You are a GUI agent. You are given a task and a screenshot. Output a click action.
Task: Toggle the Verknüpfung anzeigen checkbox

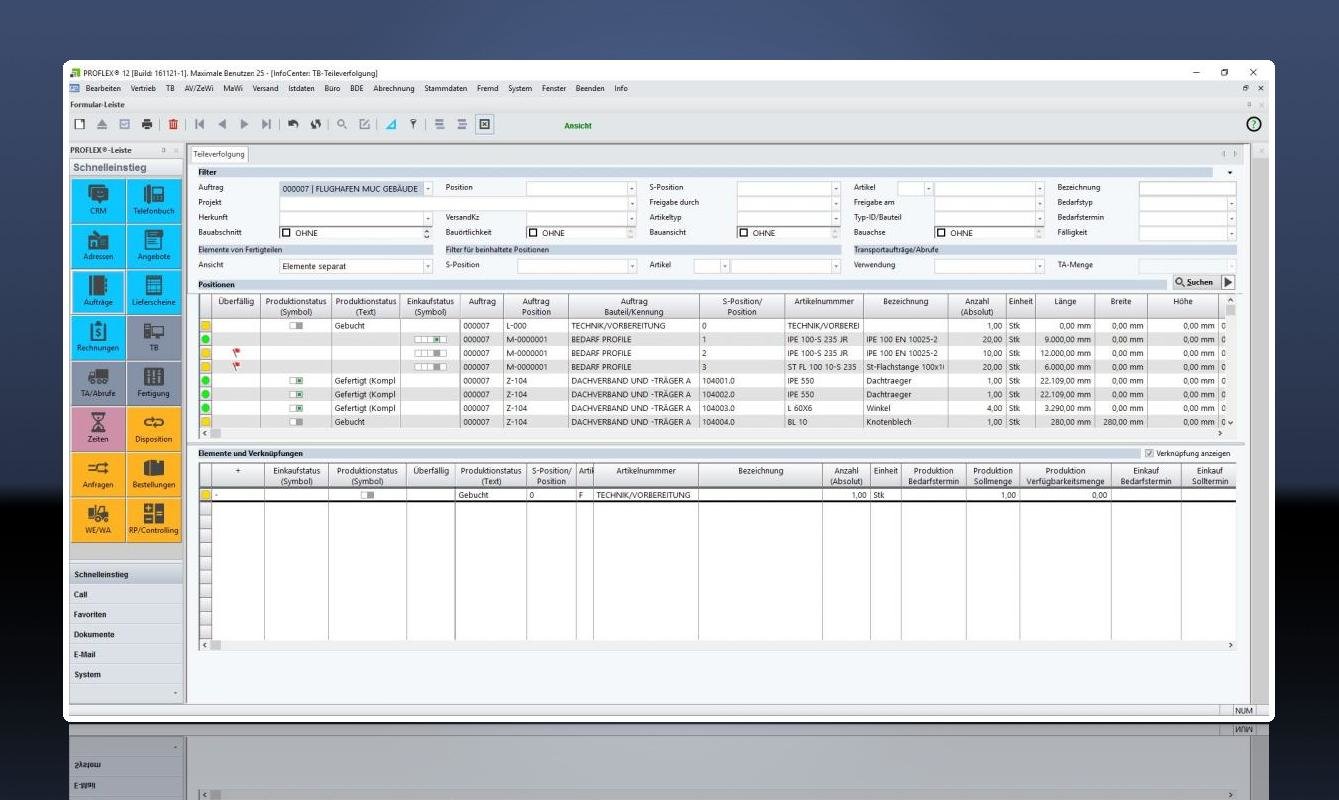point(1149,453)
